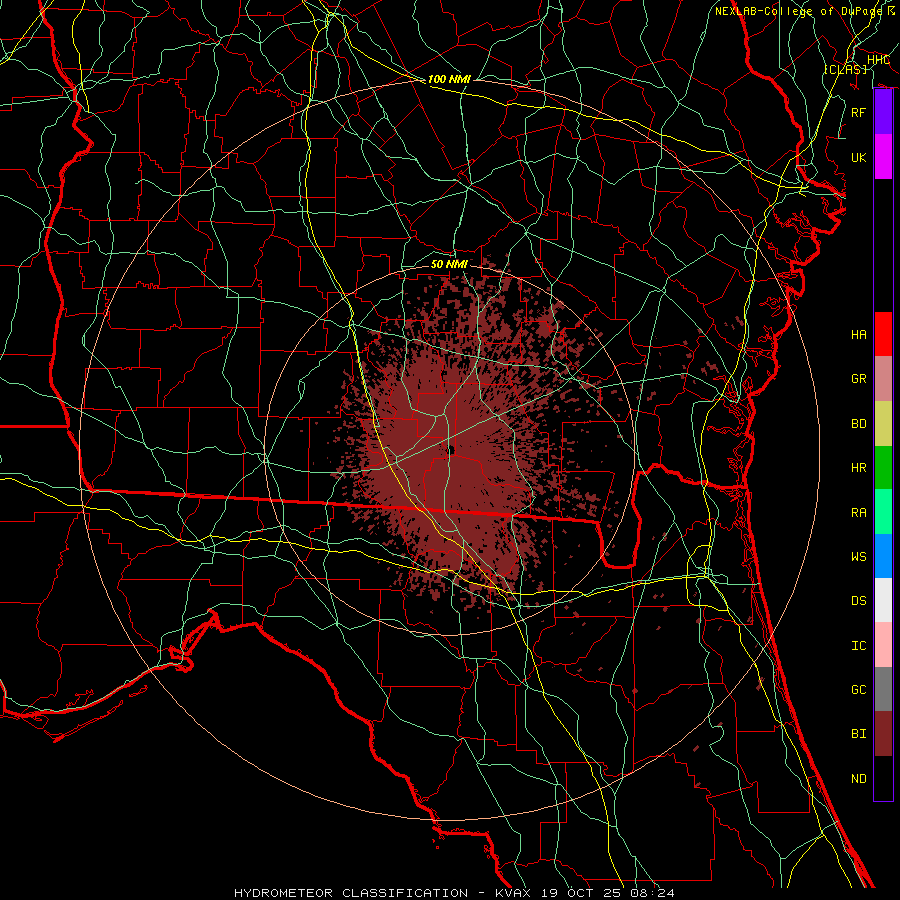Image resolution: width=900 pixels, height=900 pixels.
Task: Click the BI legend label
Action: coord(859,734)
